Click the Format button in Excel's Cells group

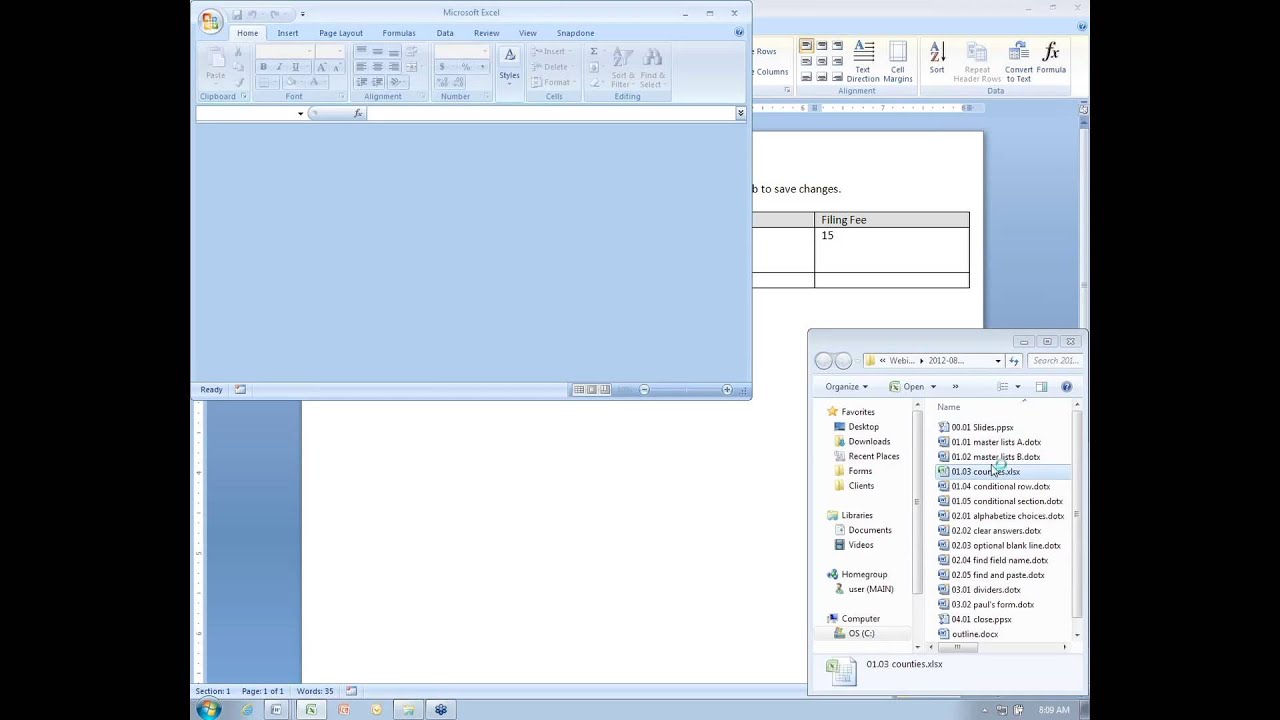pyautogui.click(x=552, y=82)
